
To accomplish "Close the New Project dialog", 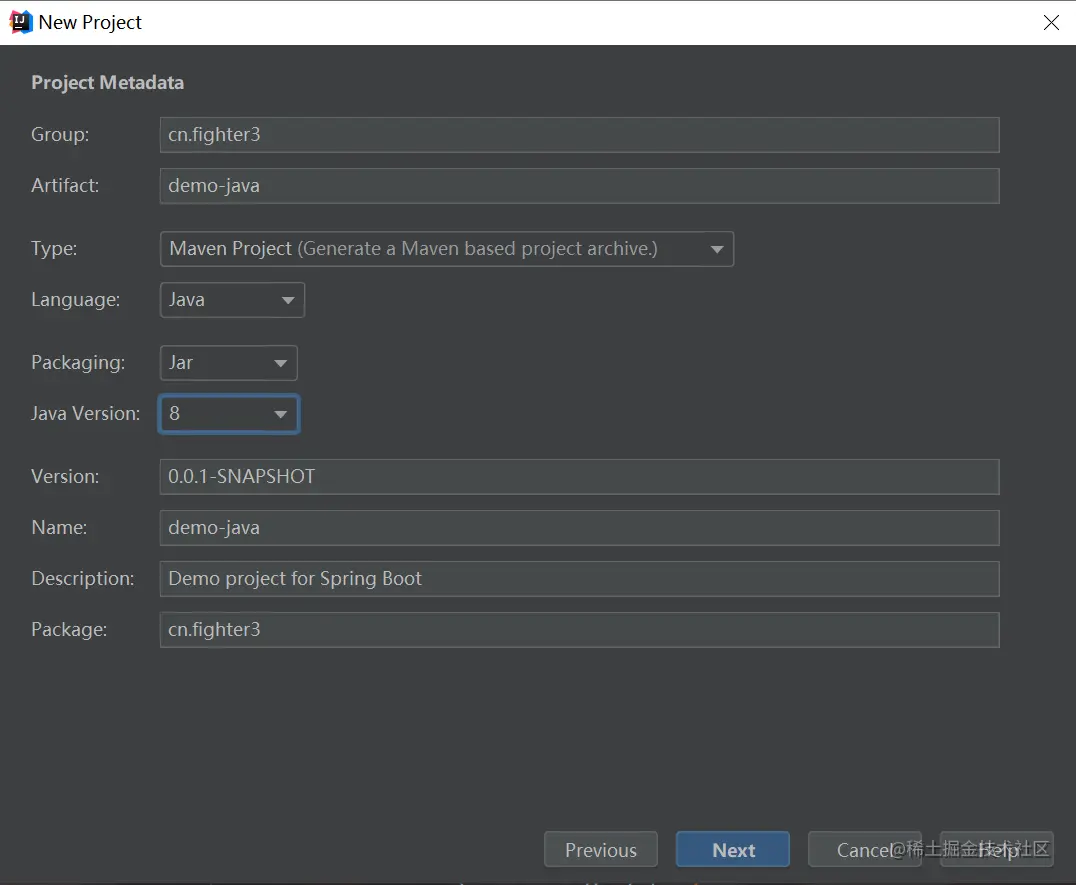I will pyautogui.click(x=1051, y=23).
